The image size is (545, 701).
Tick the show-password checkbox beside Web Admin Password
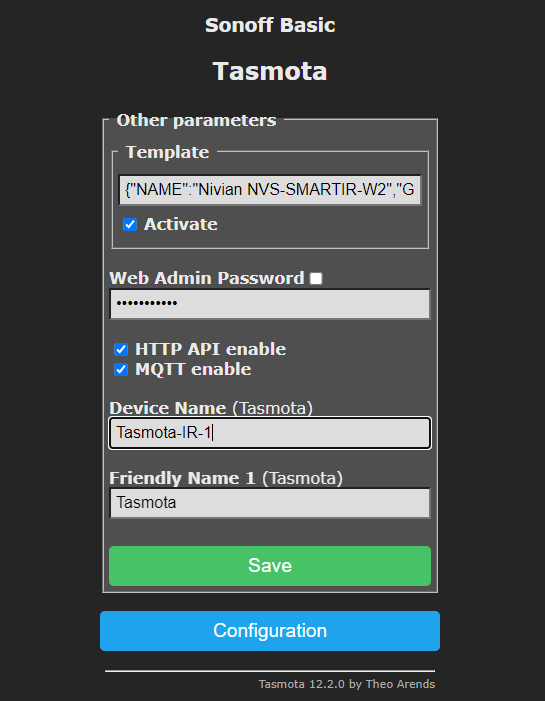tap(316, 279)
